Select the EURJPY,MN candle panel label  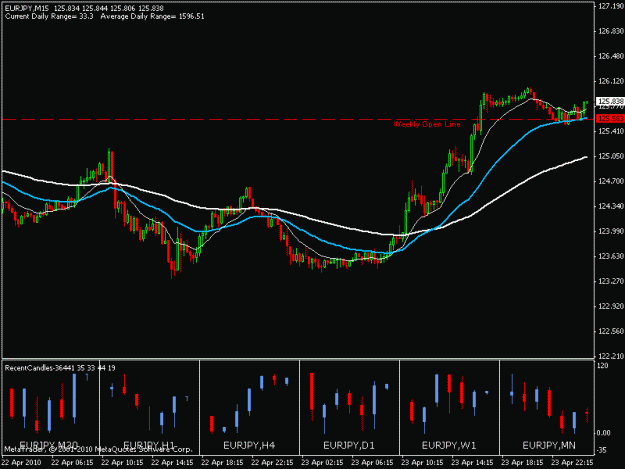(x=549, y=445)
